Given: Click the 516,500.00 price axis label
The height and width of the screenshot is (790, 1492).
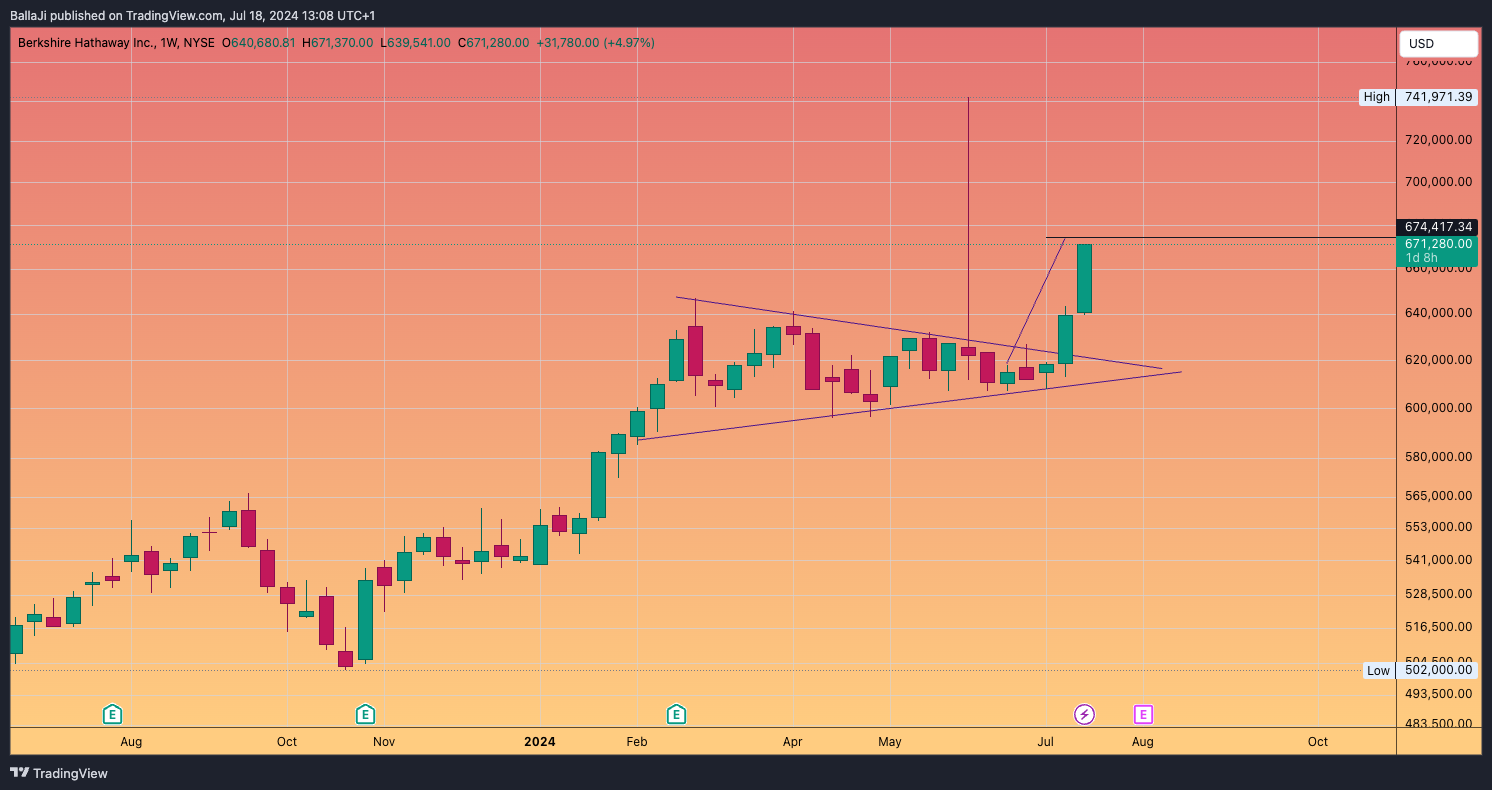Looking at the screenshot, I should point(1438,627).
